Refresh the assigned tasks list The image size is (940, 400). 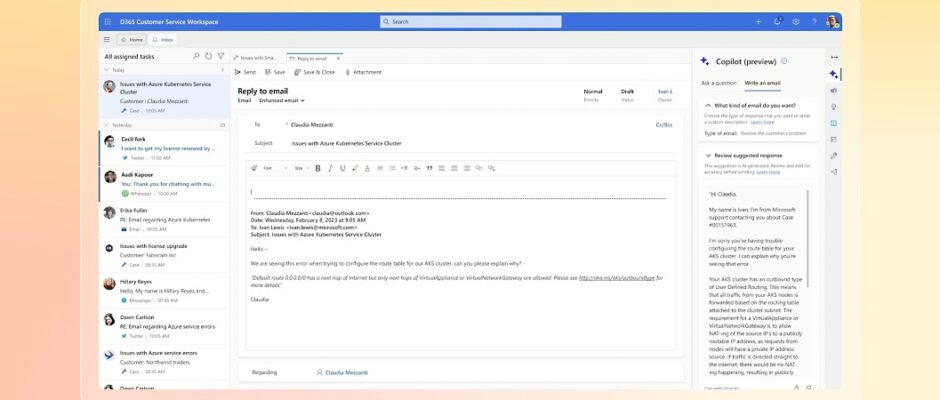tap(208, 56)
